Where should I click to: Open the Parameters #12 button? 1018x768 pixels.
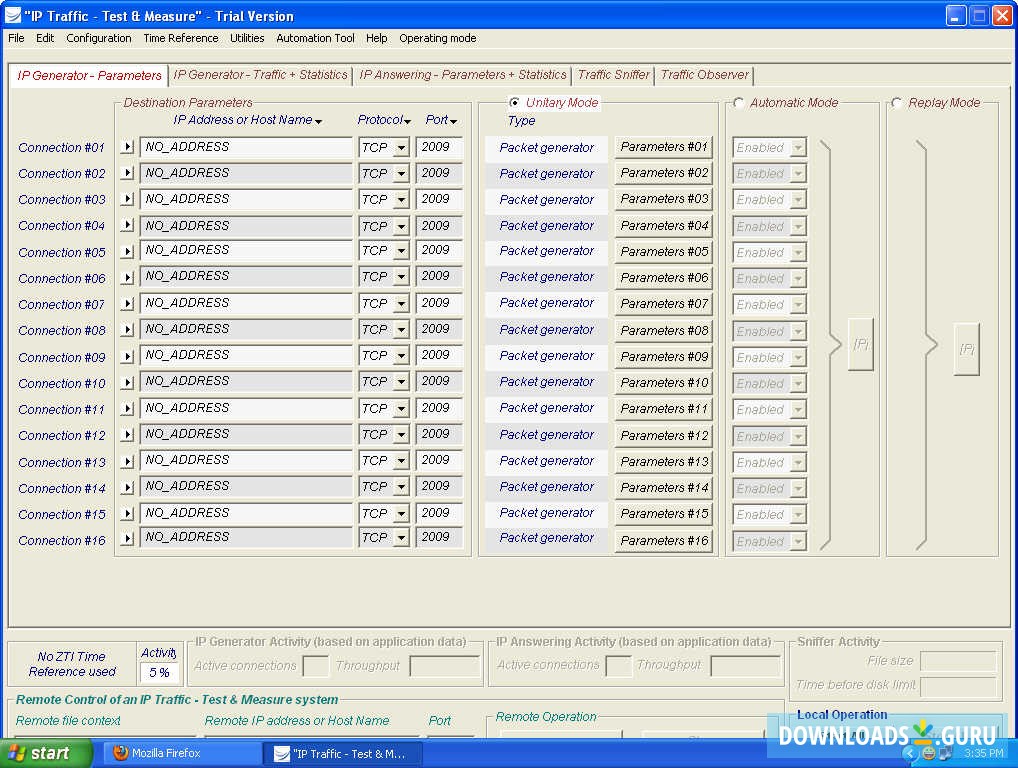click(x=663, y=436)
